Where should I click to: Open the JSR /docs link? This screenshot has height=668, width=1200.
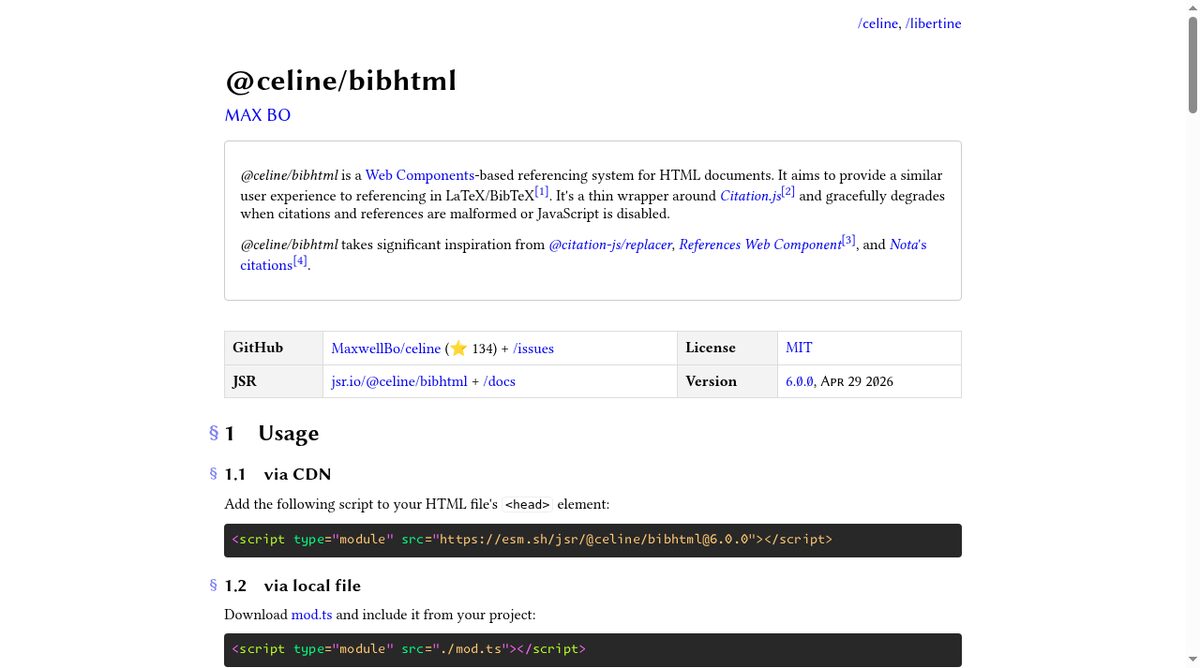point(499,381)
